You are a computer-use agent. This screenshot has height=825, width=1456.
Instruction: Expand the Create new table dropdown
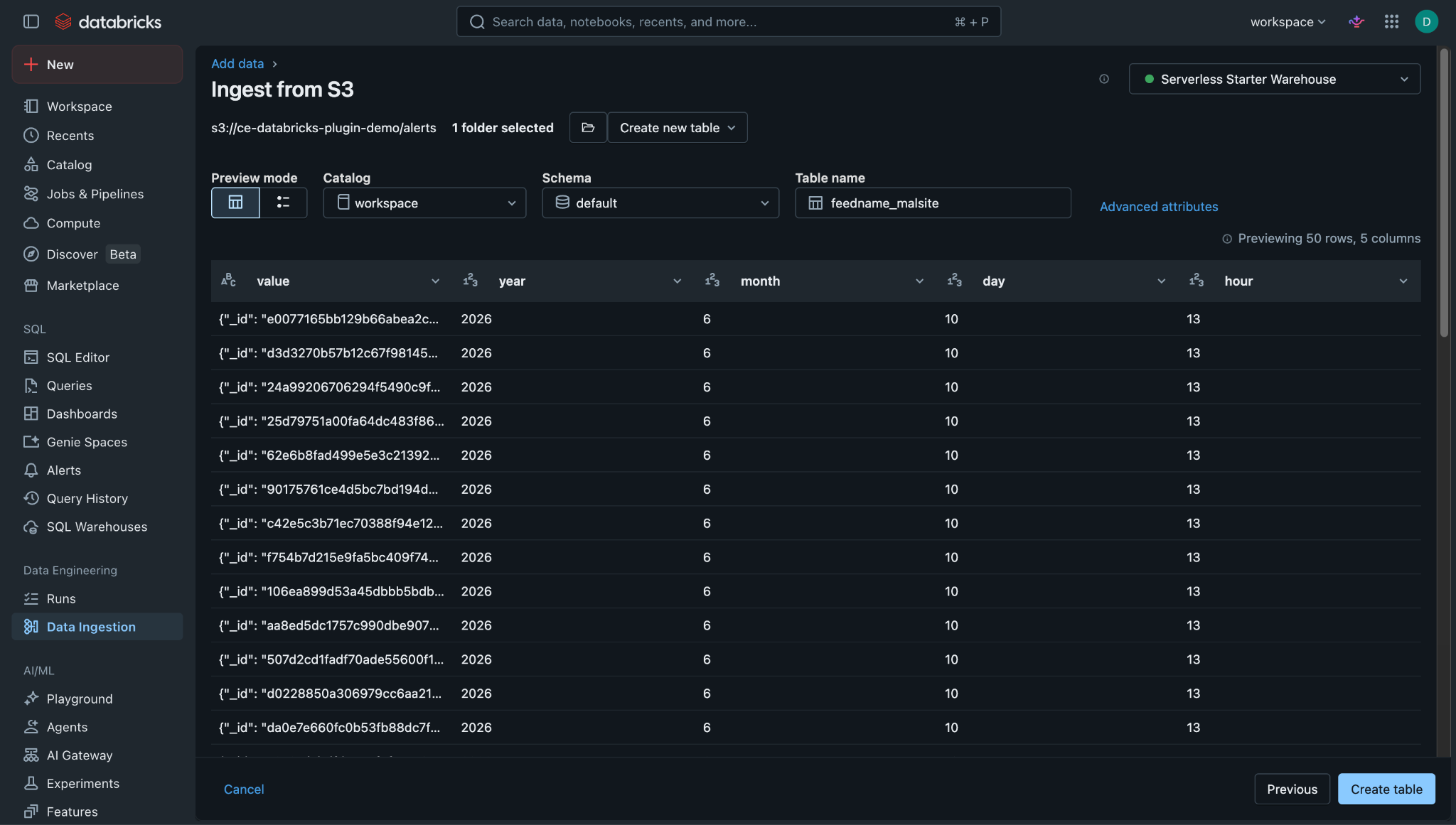(677, 128)
